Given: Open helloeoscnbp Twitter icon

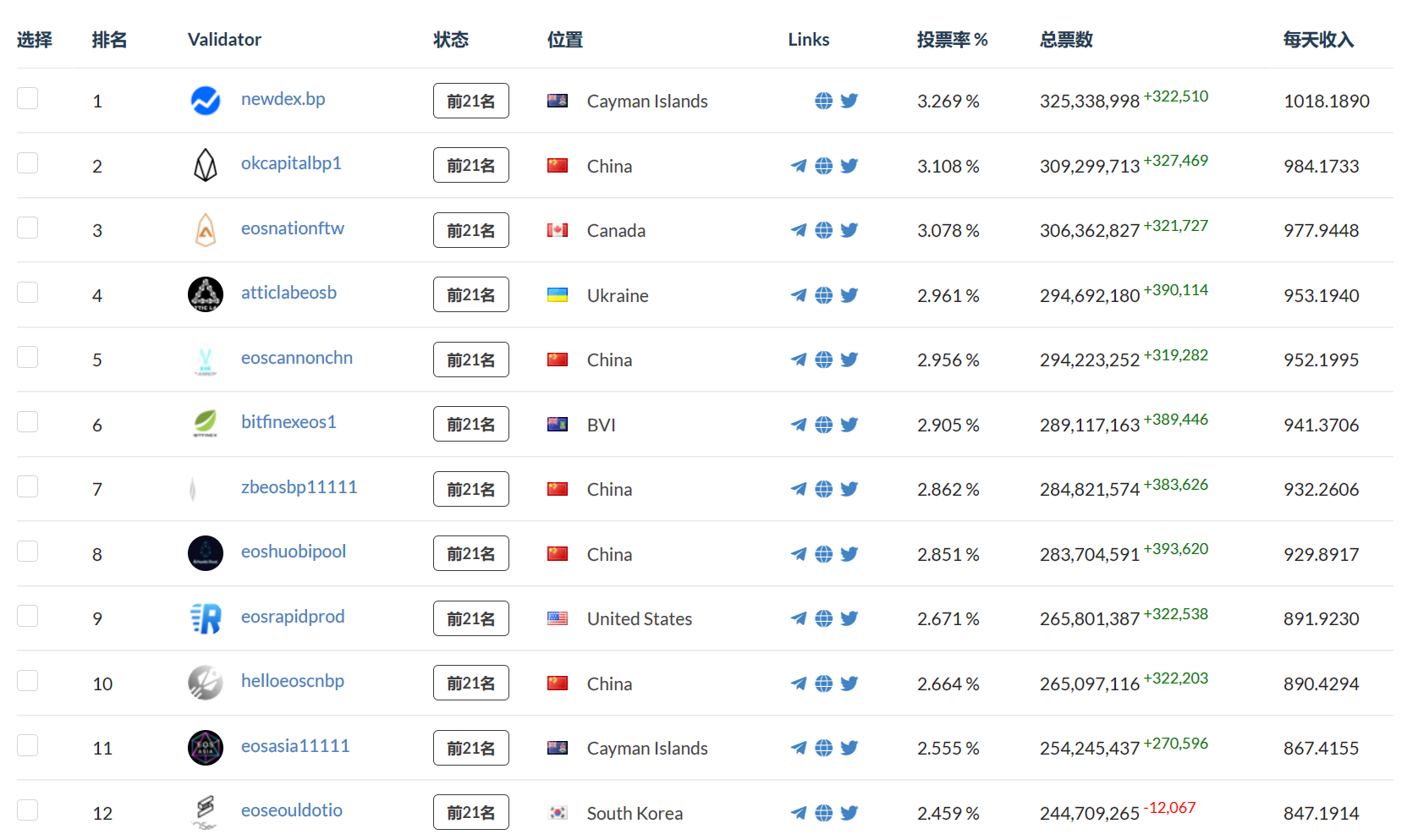Looking at the screenshot, I should [x=849, y=684].
